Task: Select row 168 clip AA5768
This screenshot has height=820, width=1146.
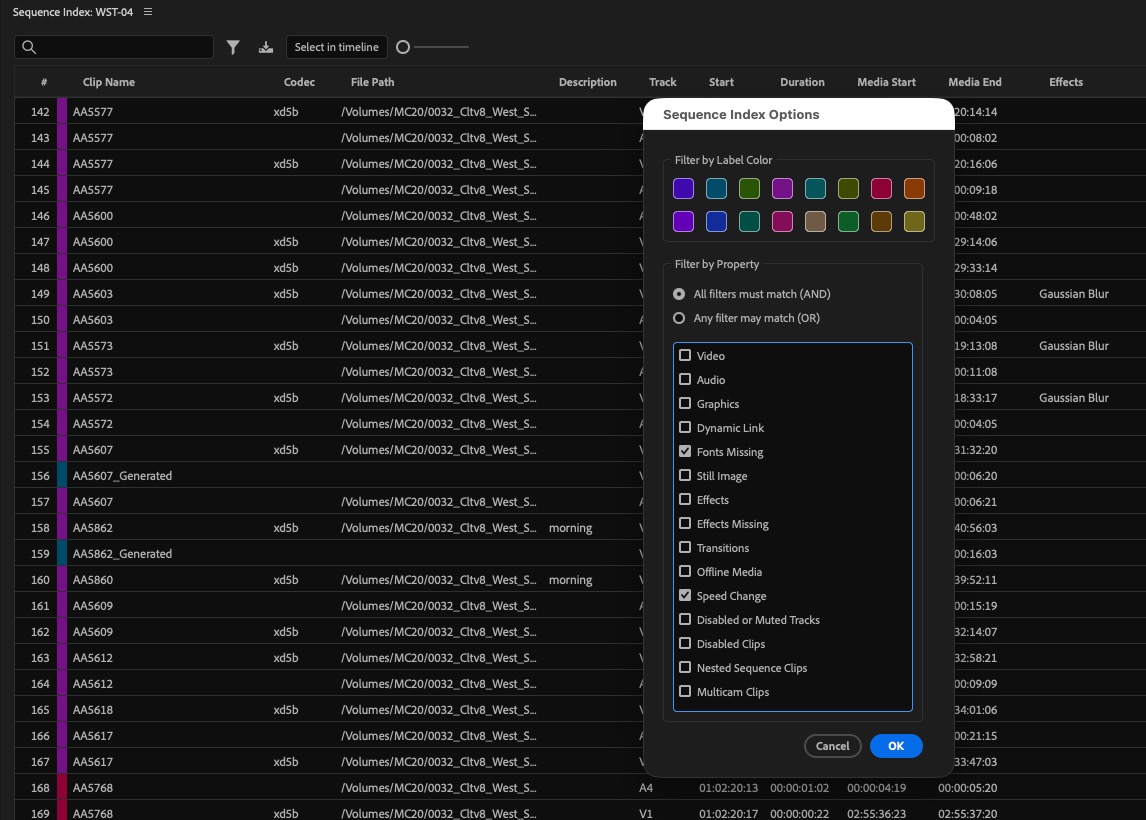Action: [x=93, y=788]
